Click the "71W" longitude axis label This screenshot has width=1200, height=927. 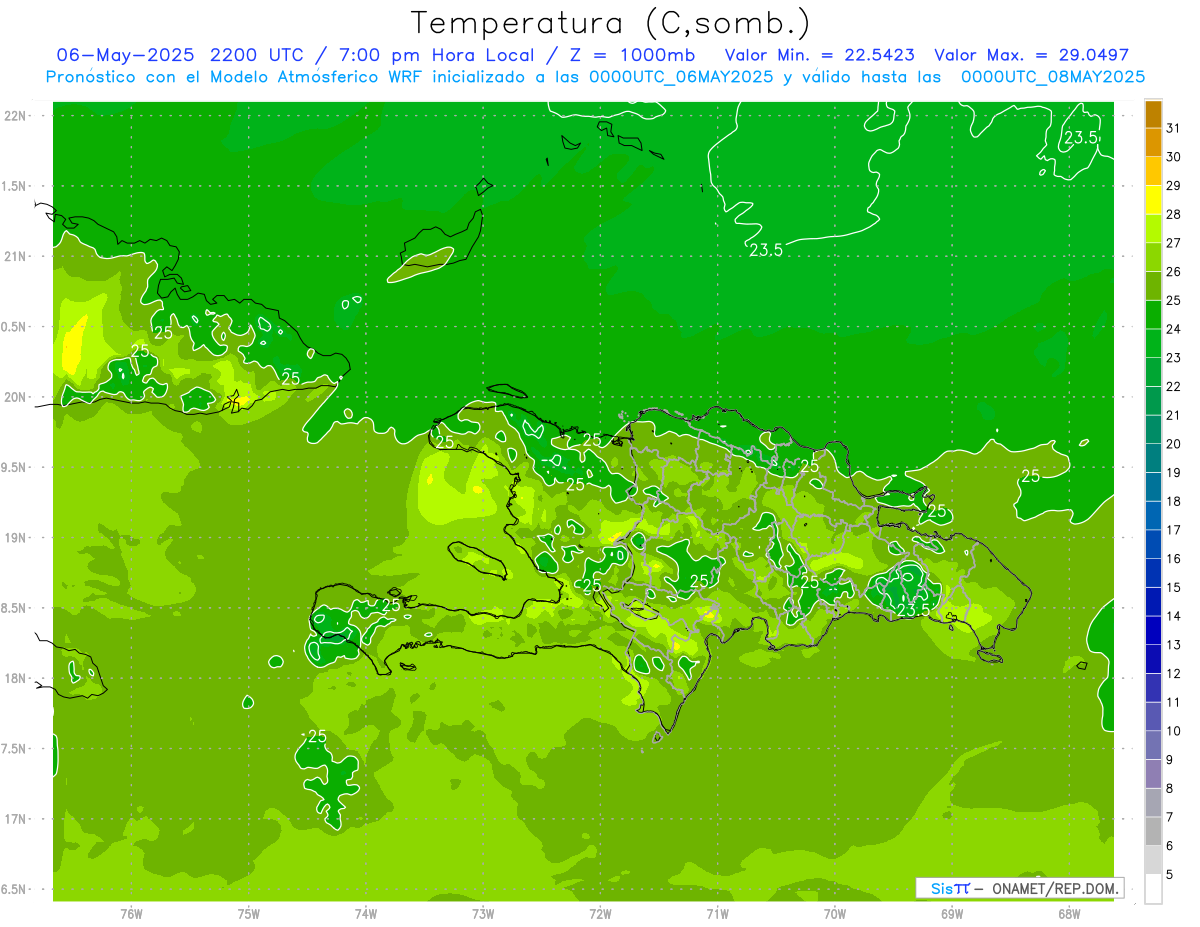[x=717, y=914]
